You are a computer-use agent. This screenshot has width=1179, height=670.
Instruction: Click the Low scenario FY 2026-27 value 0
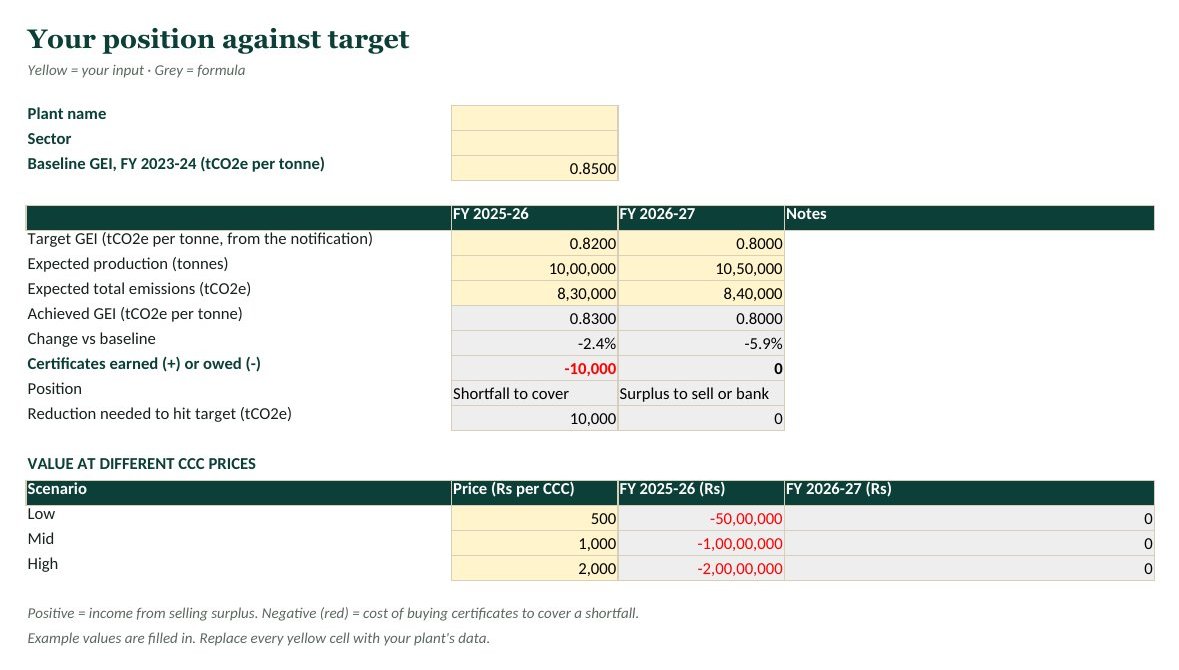coord(969,518)
